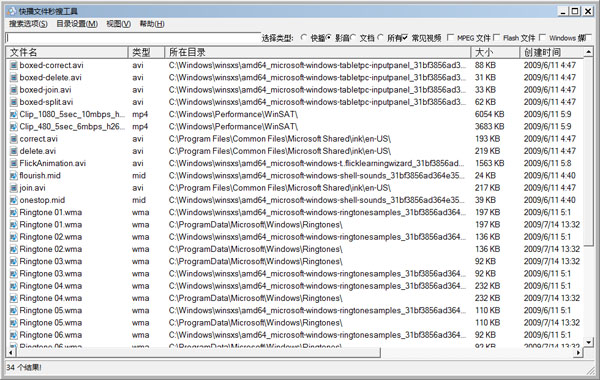Click the icon of the 217 KB join.avi
Screen dimensions: 600x380
[x=14, y=188]
